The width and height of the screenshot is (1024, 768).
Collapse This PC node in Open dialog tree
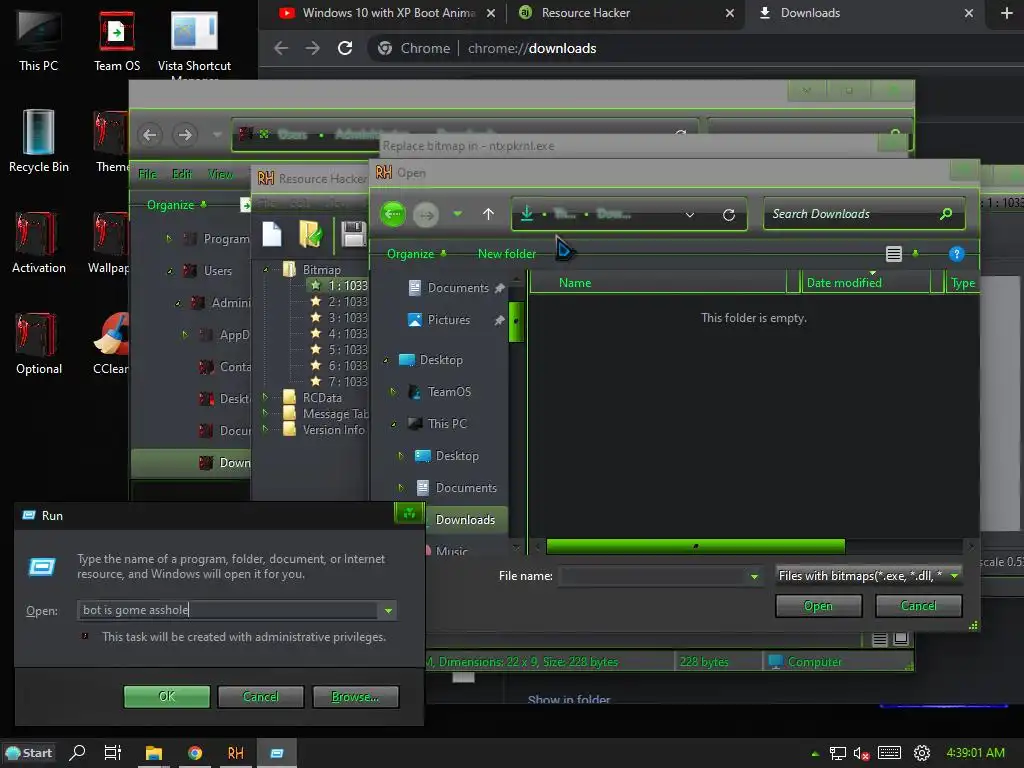pos(392,424)
